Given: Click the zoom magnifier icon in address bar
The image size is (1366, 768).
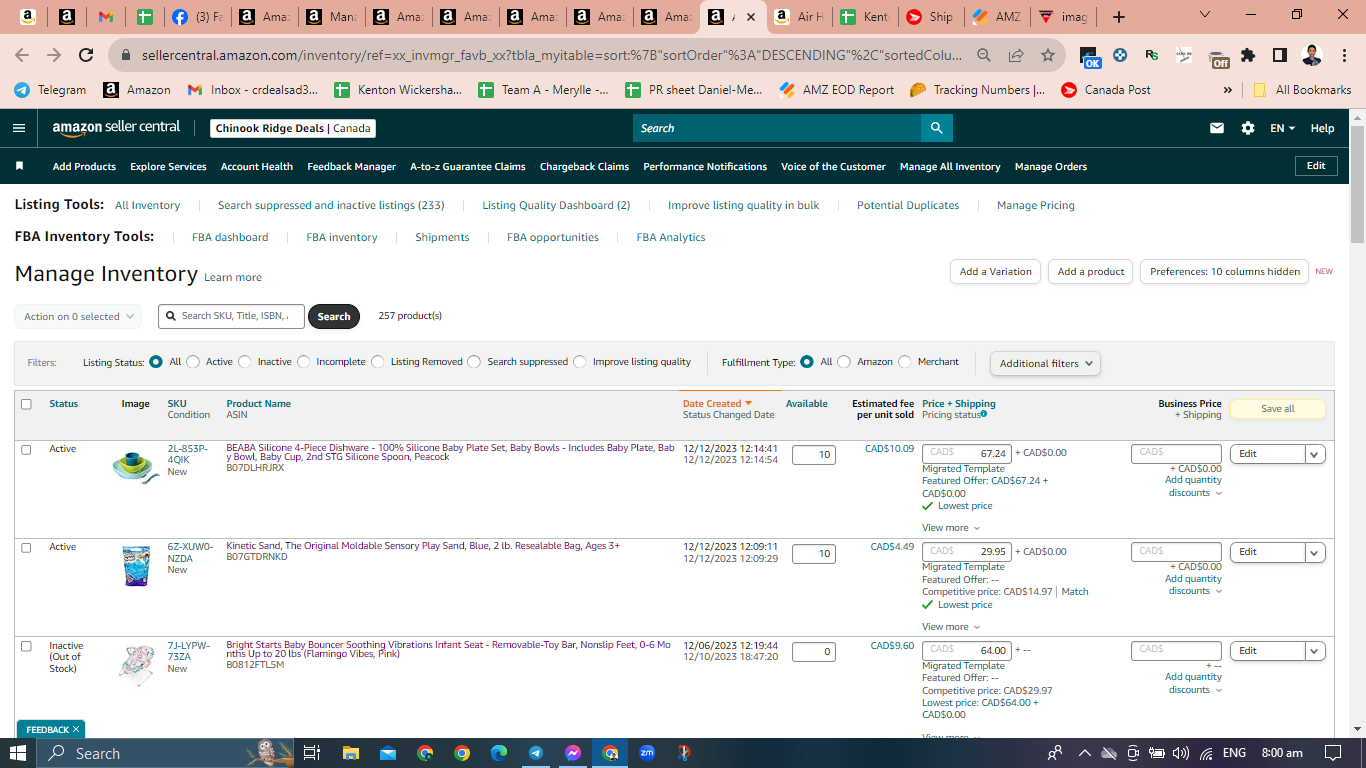Looking at the screenshot, I should [984, 55].
